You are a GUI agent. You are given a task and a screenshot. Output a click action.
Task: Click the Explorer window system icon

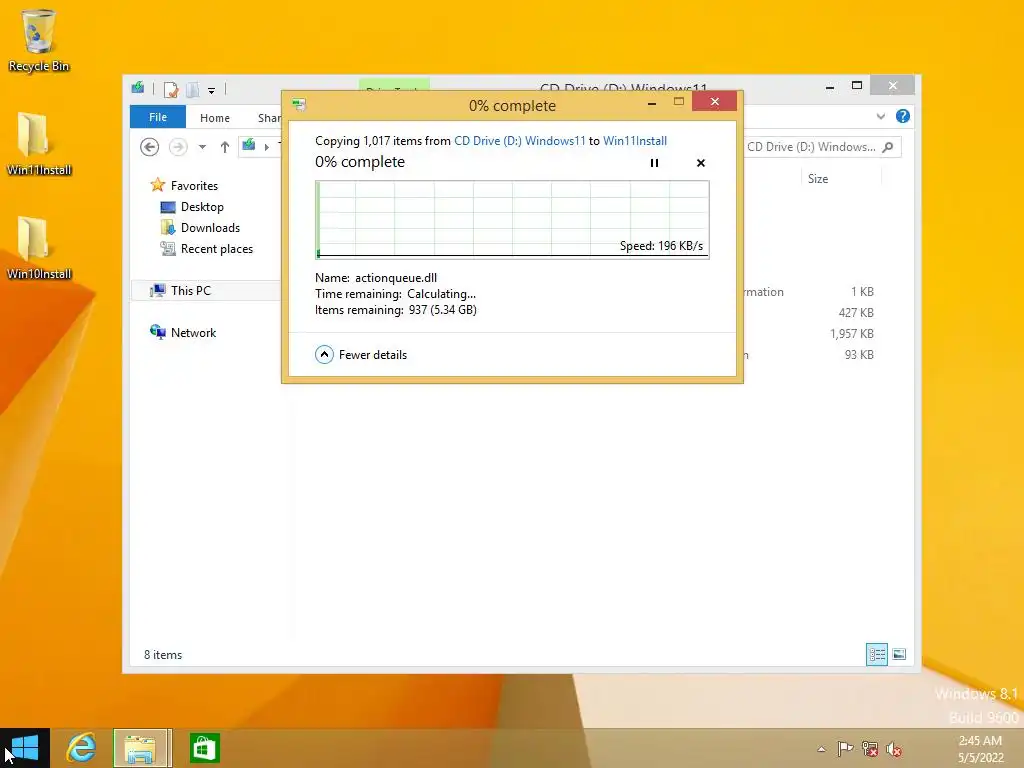(x=138, y=88)
